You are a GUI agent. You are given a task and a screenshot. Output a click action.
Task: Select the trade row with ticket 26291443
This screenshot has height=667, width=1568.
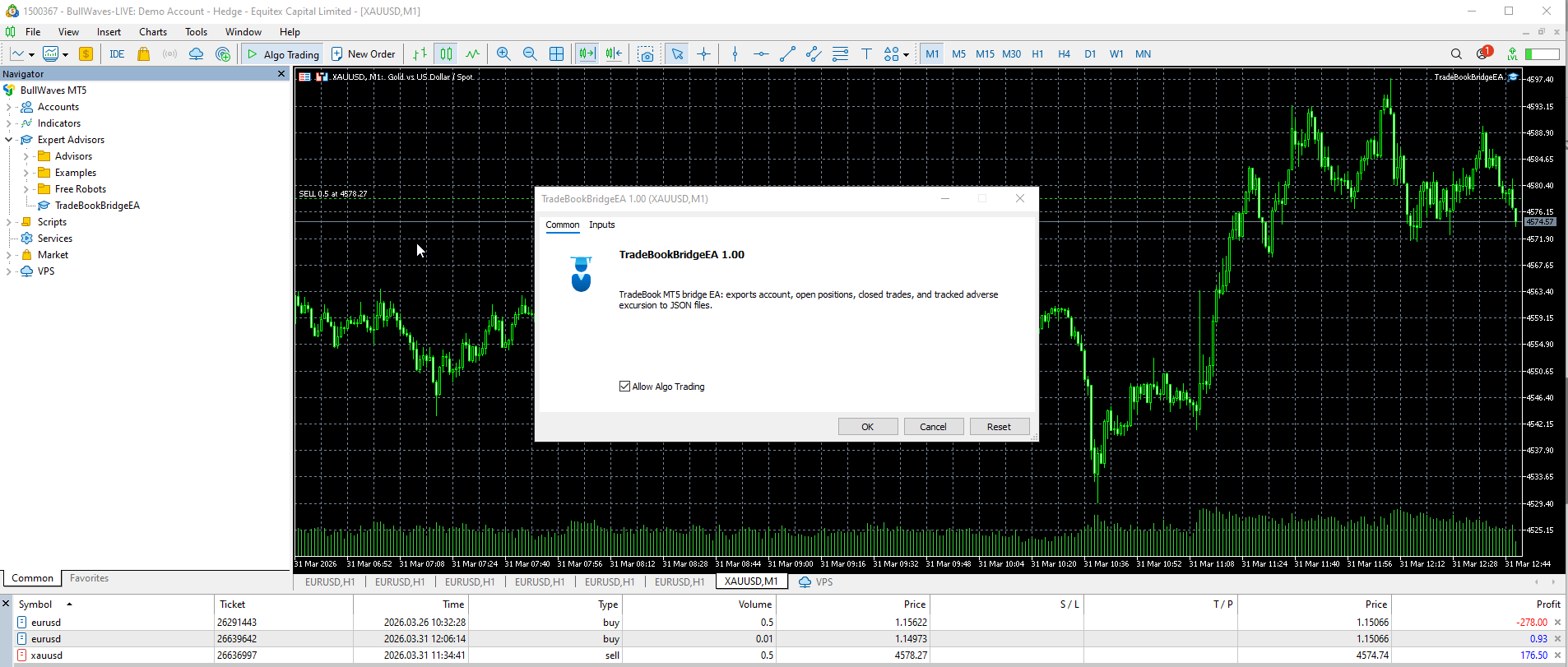pos(788,623)
